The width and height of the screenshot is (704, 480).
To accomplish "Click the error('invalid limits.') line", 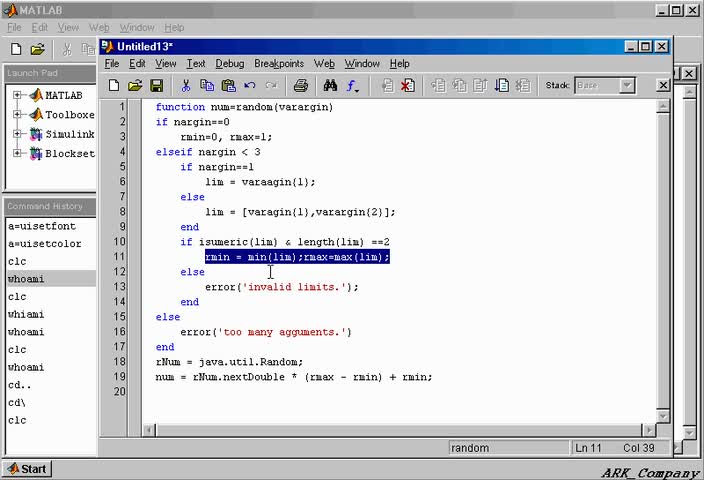I will point(282,286).
